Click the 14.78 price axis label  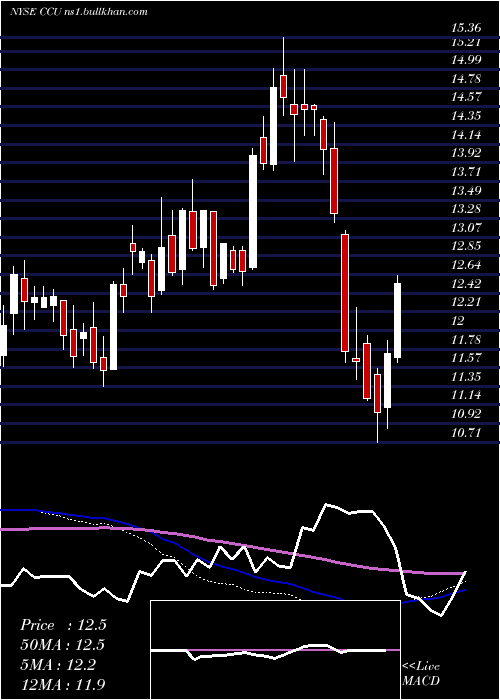pos(466,79)
